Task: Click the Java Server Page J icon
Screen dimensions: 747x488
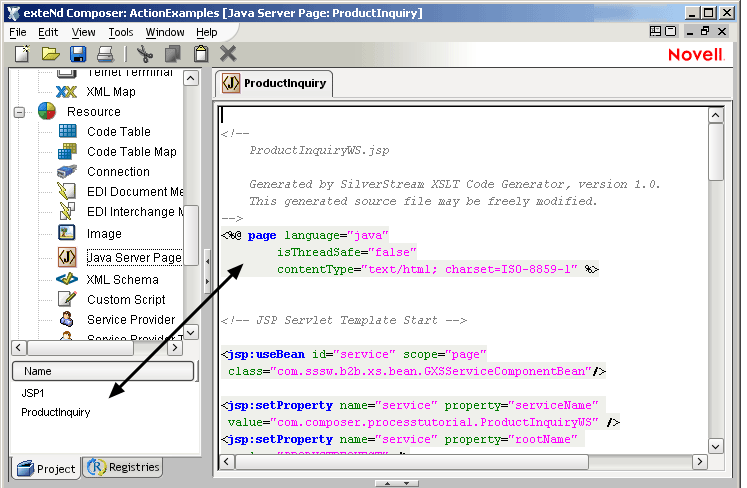Action: click(67, 257)
